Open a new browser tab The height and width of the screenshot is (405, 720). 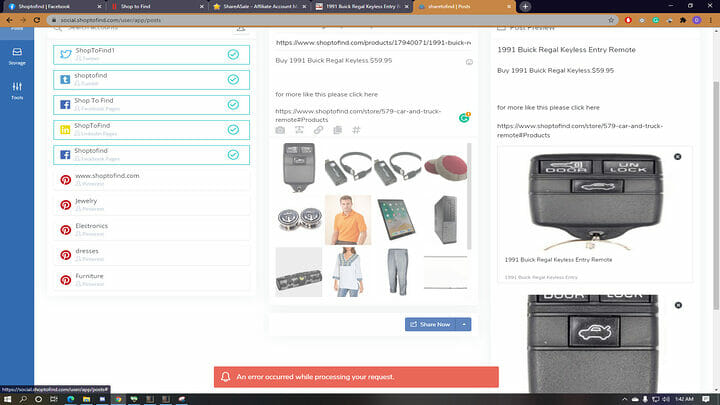[x=525, y=6]
